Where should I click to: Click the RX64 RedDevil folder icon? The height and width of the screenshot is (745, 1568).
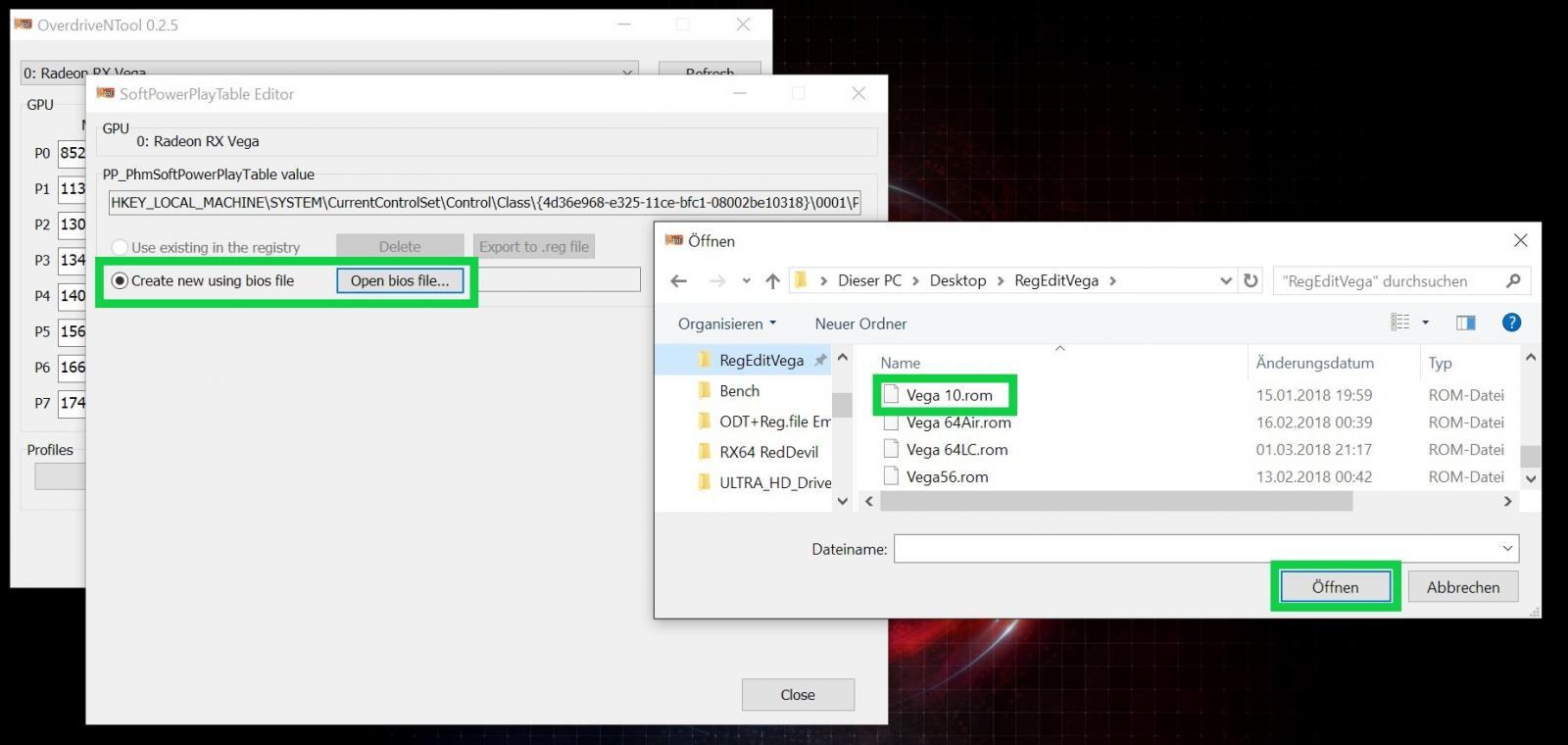click(704, 452)
